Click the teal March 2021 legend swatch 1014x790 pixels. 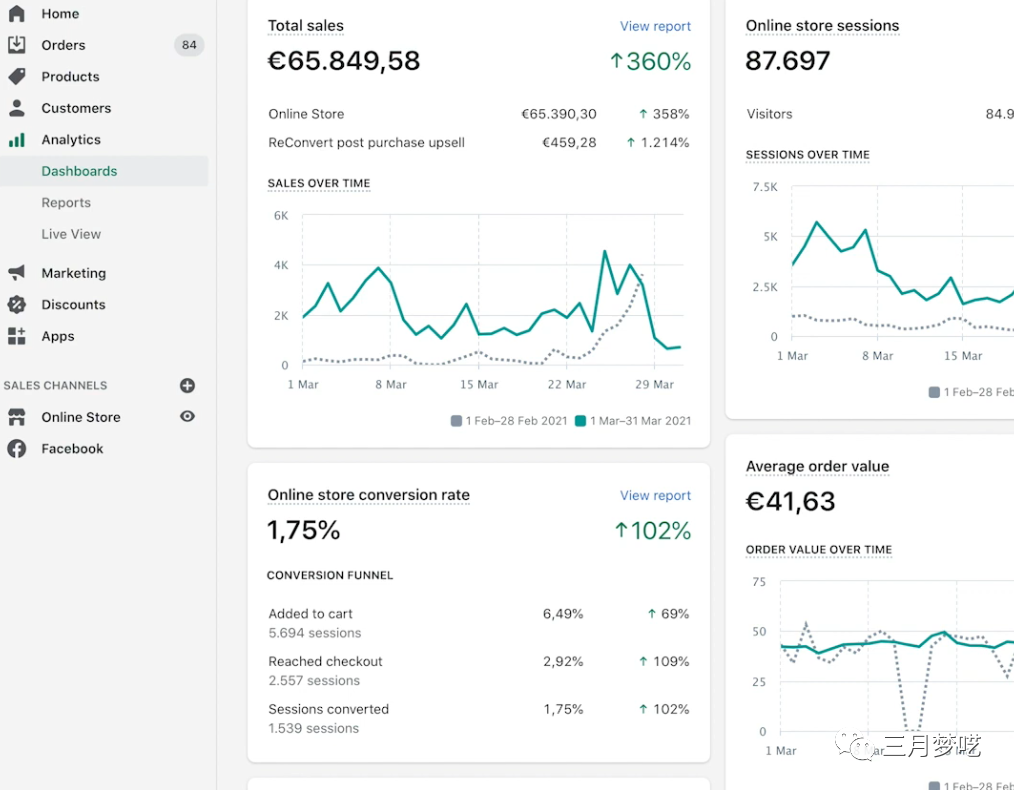pos(580,421)
